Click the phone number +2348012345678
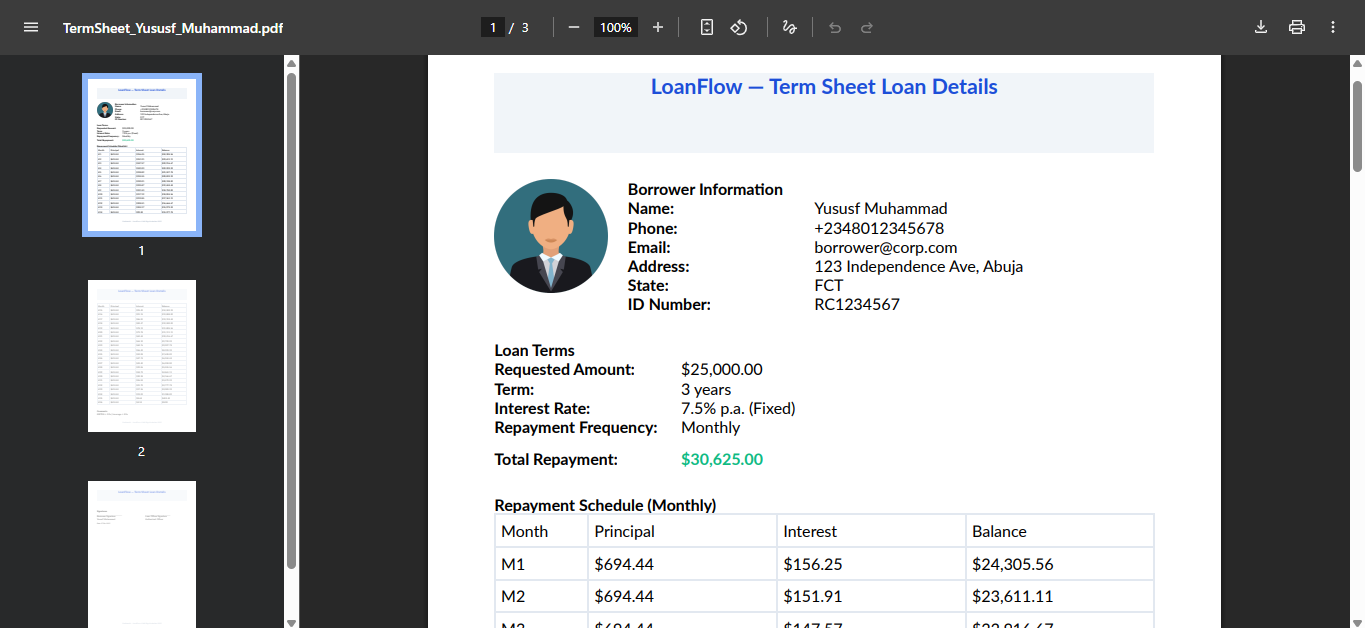The height and width of the screenshot is (628, 1365). tap(879, 228)
